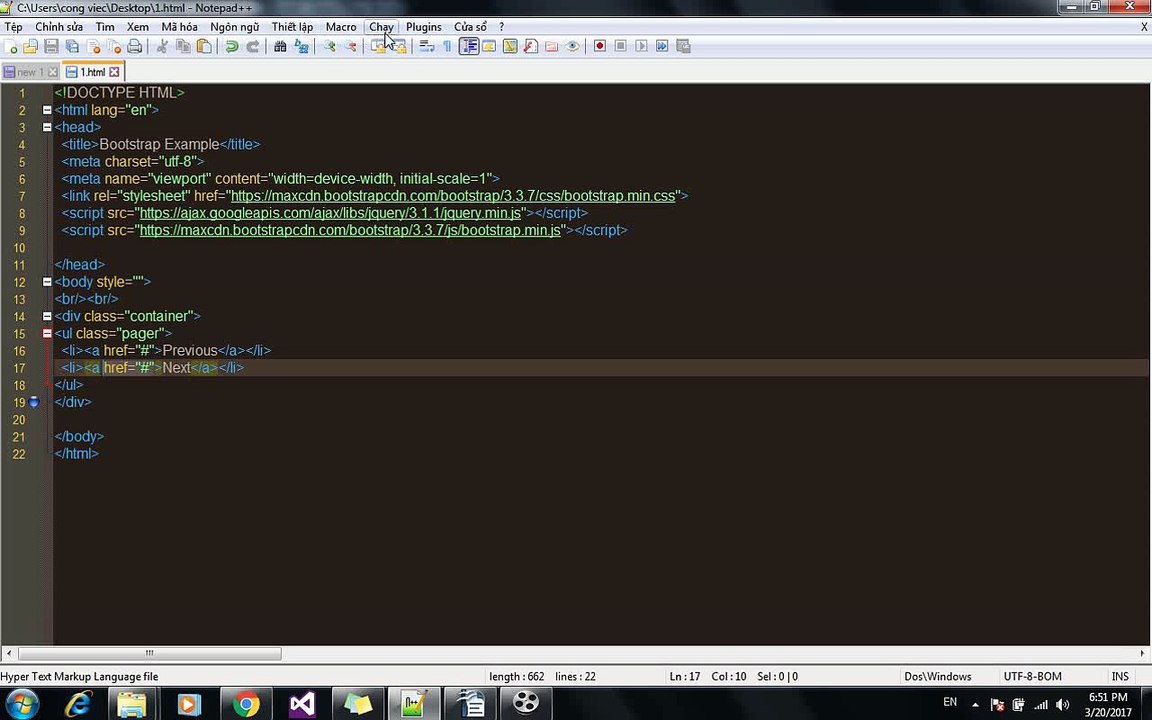Image resolution: width=1152 pixels, height=720 pixels.
Task: Click the horizontal scrollbar thumb
Action: pos(150,653)
